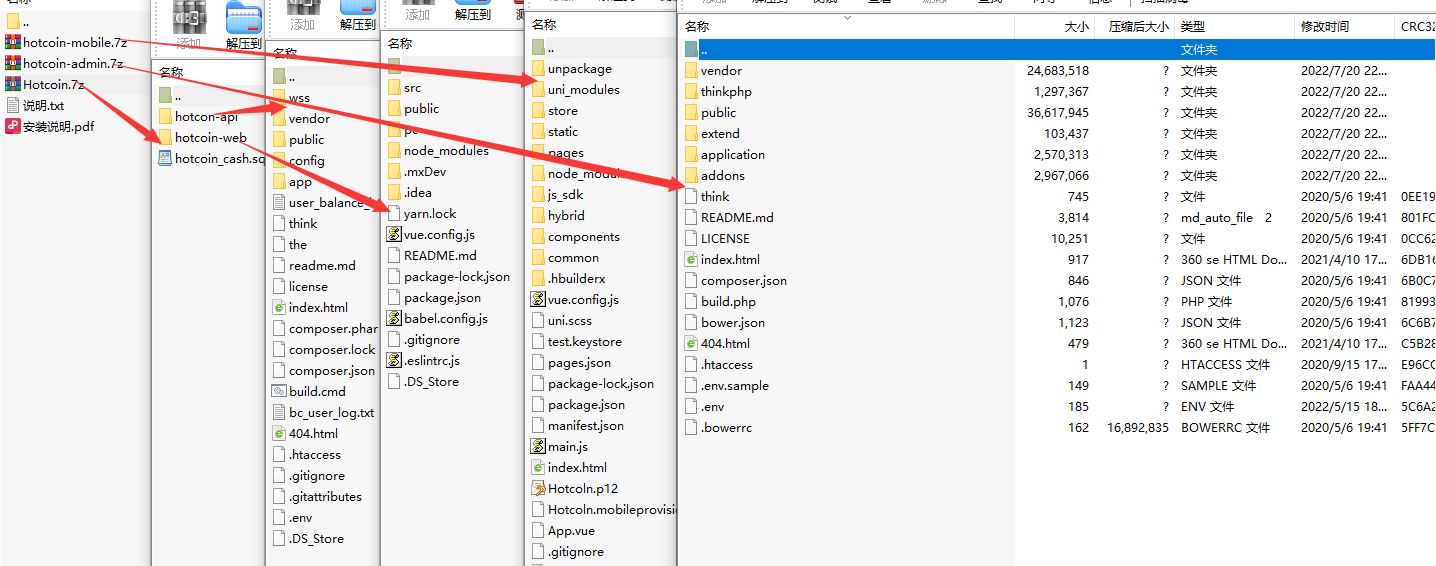Click the 'HTACCESS 文件' type cell
Screen dimensions: 1436x566
tap(1225, 364)
